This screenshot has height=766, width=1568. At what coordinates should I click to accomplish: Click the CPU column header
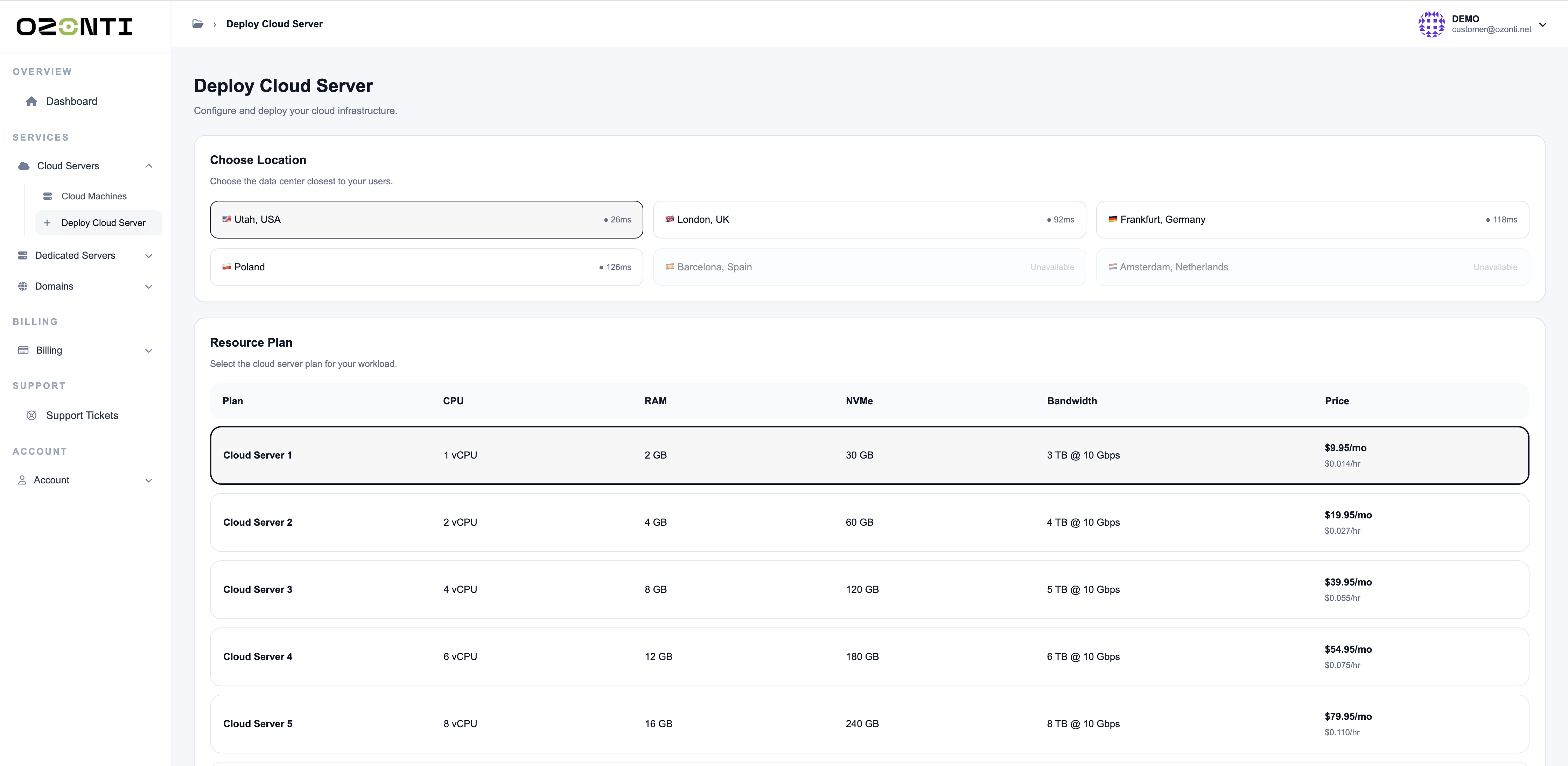(454, 401)
